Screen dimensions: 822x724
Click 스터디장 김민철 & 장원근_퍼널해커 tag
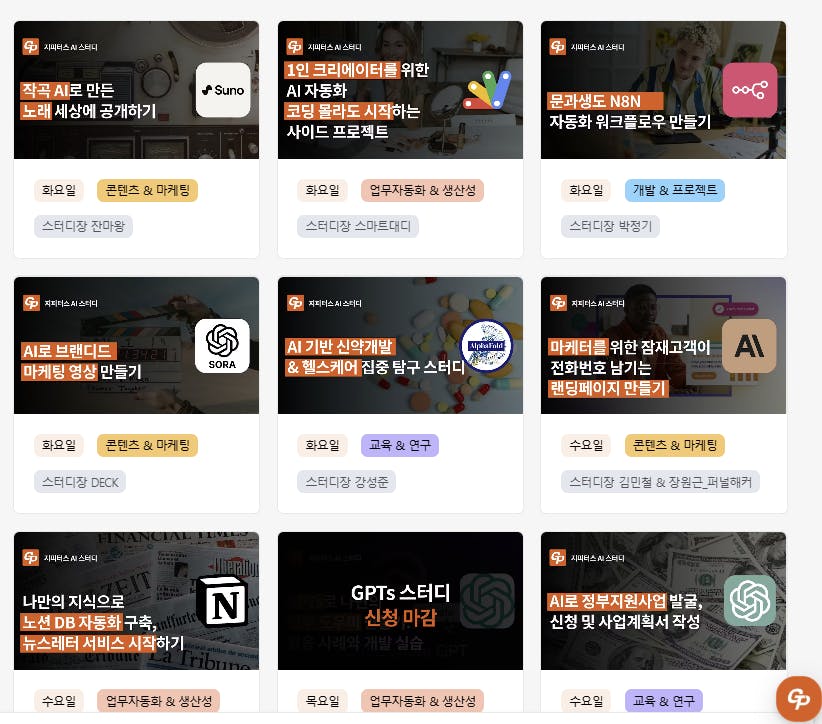point(661,482)
